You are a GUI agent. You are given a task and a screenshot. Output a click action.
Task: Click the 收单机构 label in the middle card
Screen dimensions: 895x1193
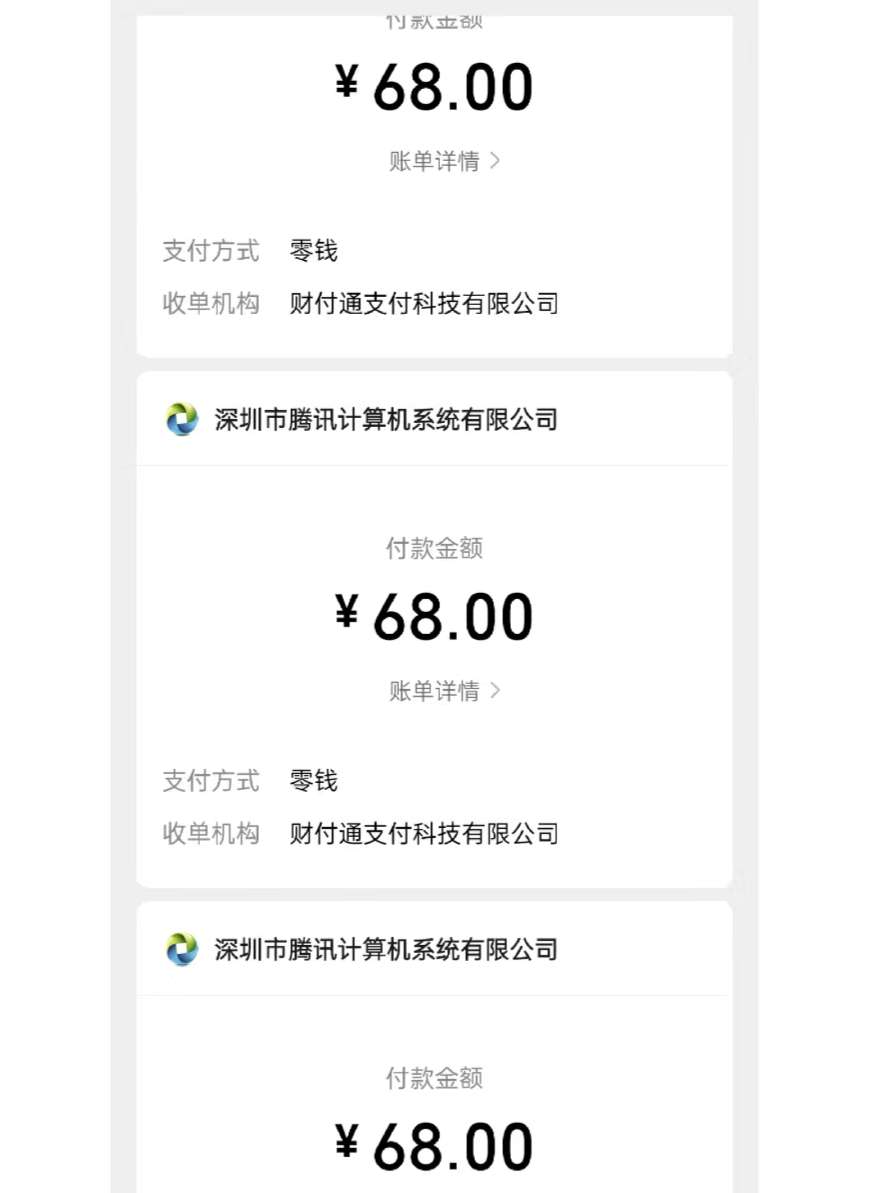tap(211, 833)
